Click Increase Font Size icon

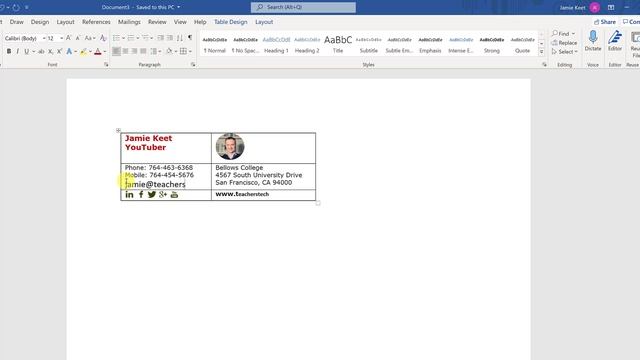(69, 38)
